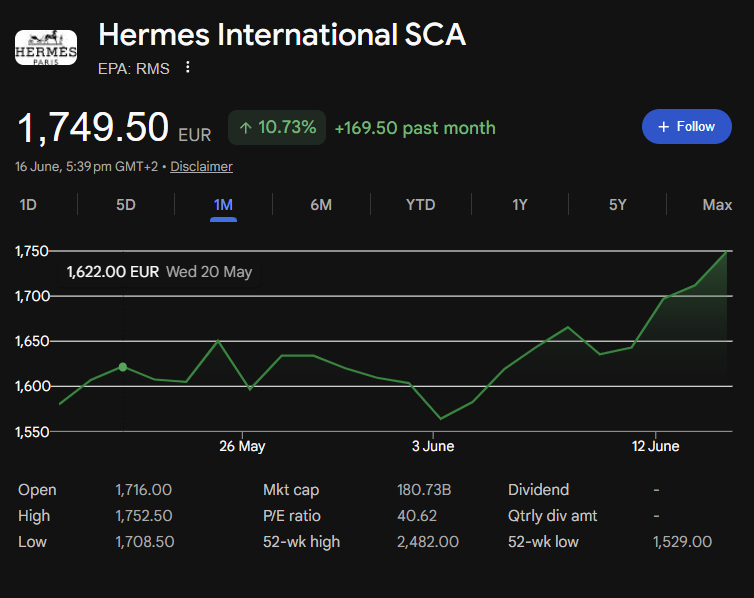Switch chart to 1Y range

519,205
